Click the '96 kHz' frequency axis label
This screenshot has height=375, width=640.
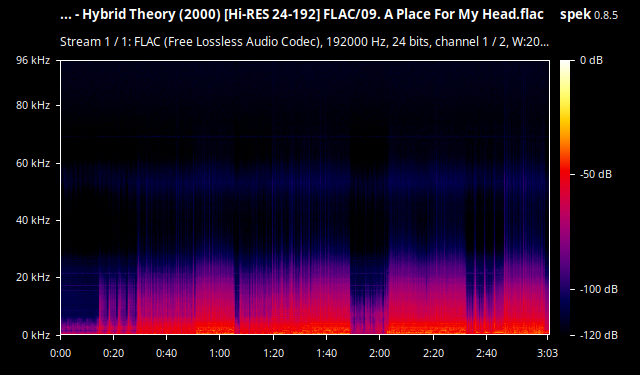pos(33,60)
